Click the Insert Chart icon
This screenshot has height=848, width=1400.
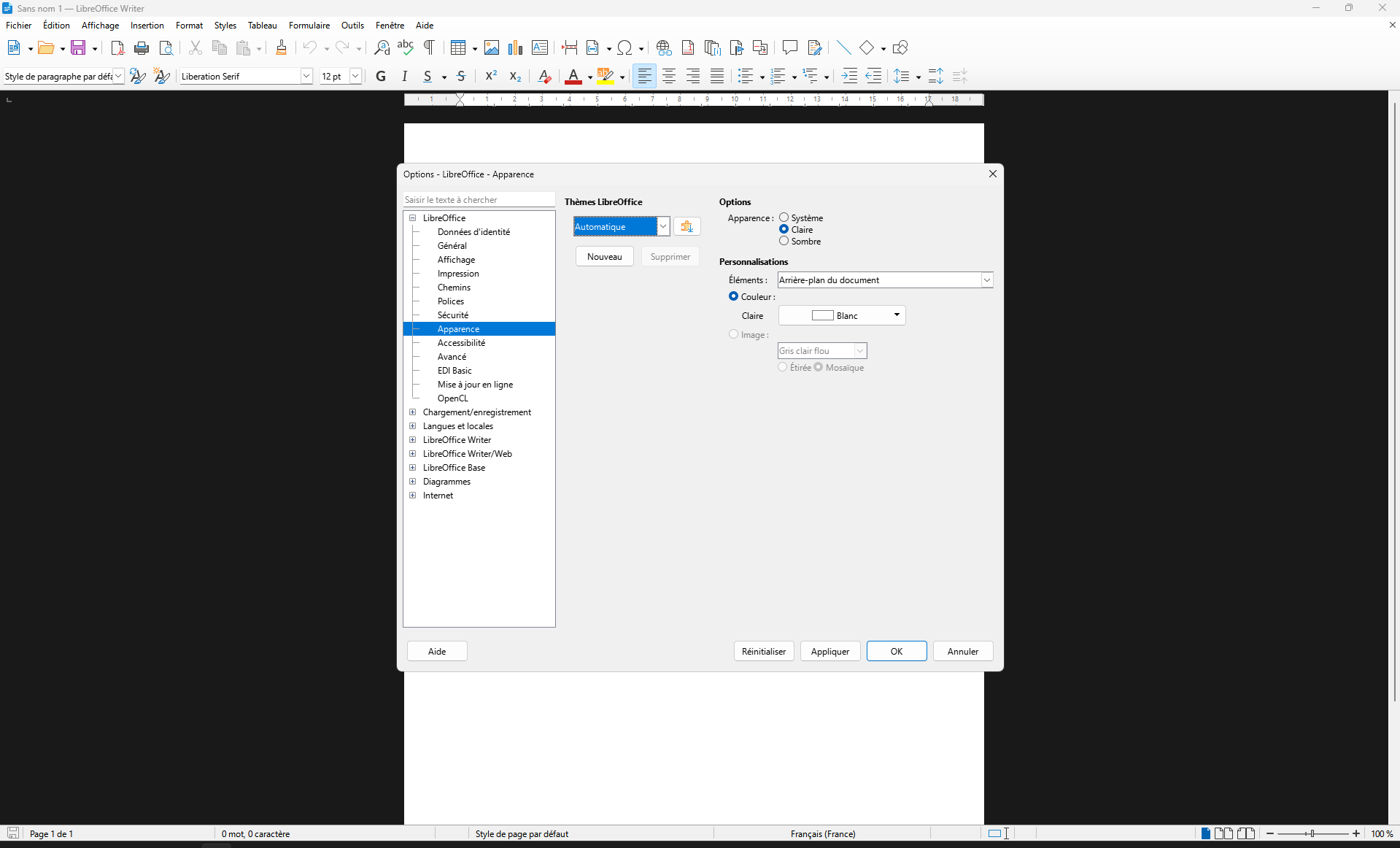[x=516, y=48]
